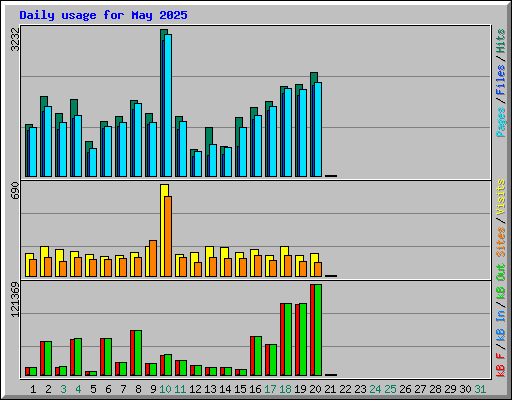The image size is (512, 400).
Task: Click the Hits legend label
Action: pyautogui.click(x=501, y=41)
